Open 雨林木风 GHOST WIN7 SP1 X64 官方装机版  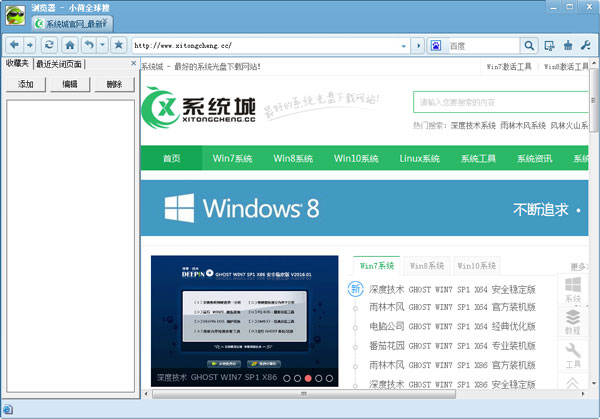point(452,307)
